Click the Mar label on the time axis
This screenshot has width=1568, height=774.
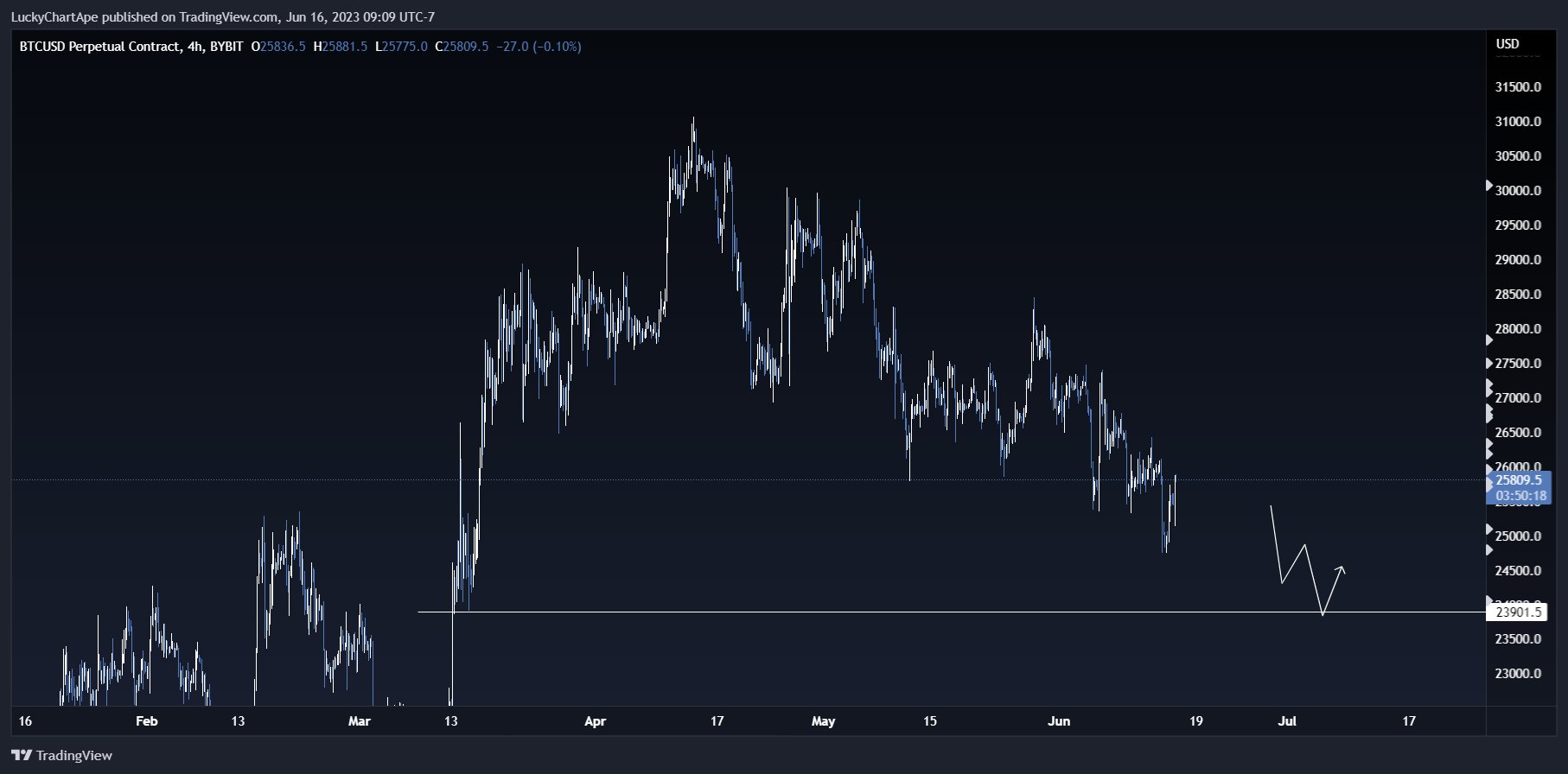(x=359, y=721)
